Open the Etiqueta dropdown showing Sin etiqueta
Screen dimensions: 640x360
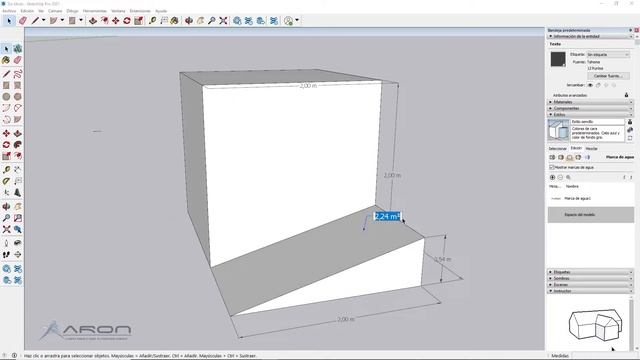(608, 54)
